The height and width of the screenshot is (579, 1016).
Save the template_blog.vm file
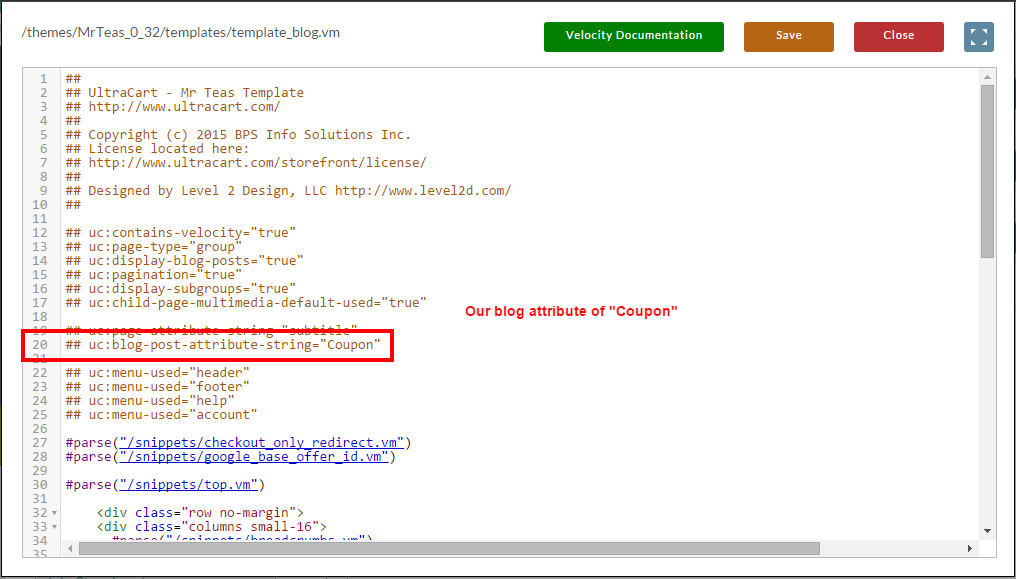pyautogui.click(x=789, y=36)
